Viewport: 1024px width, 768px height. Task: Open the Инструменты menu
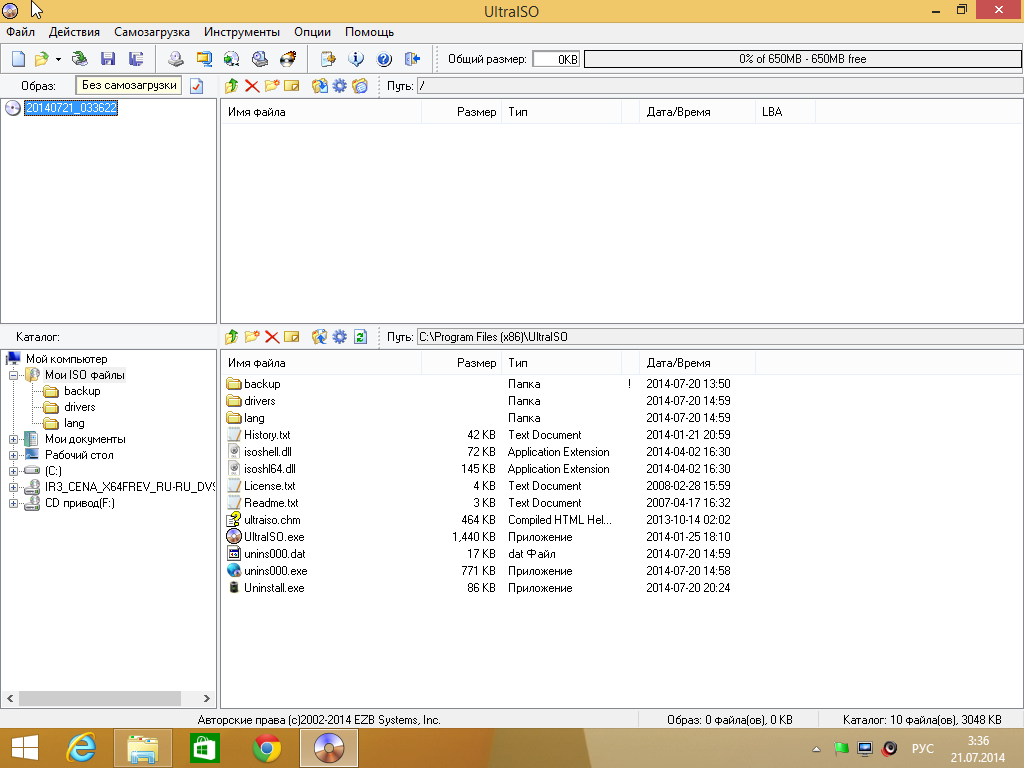242,32
